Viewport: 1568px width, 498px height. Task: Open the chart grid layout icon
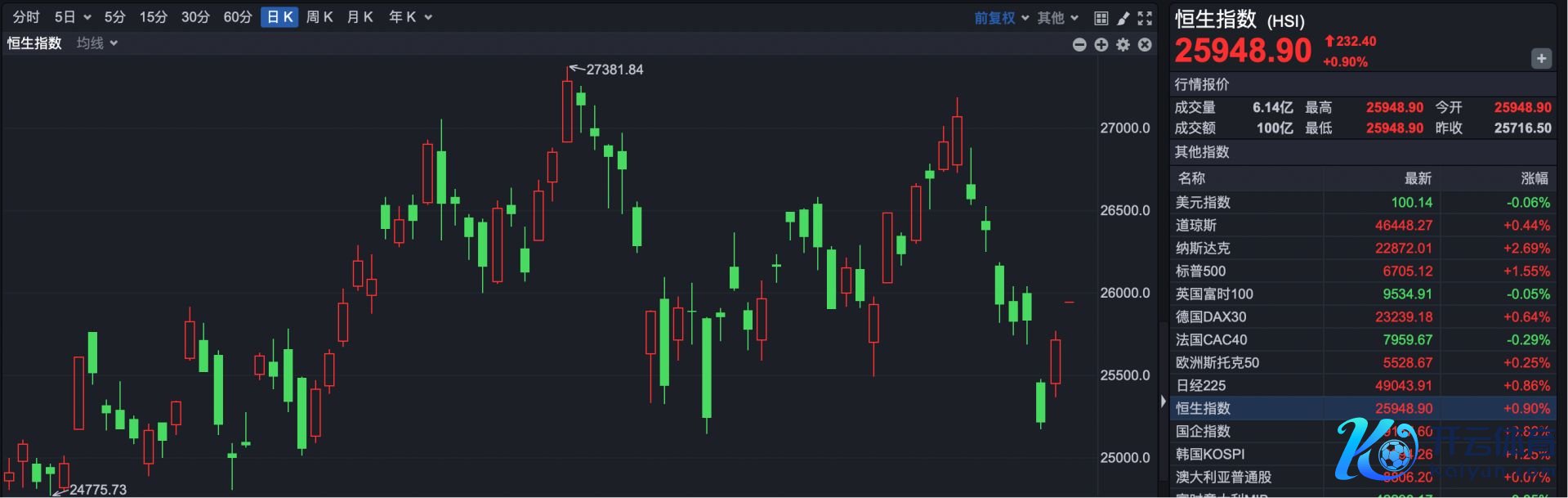click(x=1101, y=18)
